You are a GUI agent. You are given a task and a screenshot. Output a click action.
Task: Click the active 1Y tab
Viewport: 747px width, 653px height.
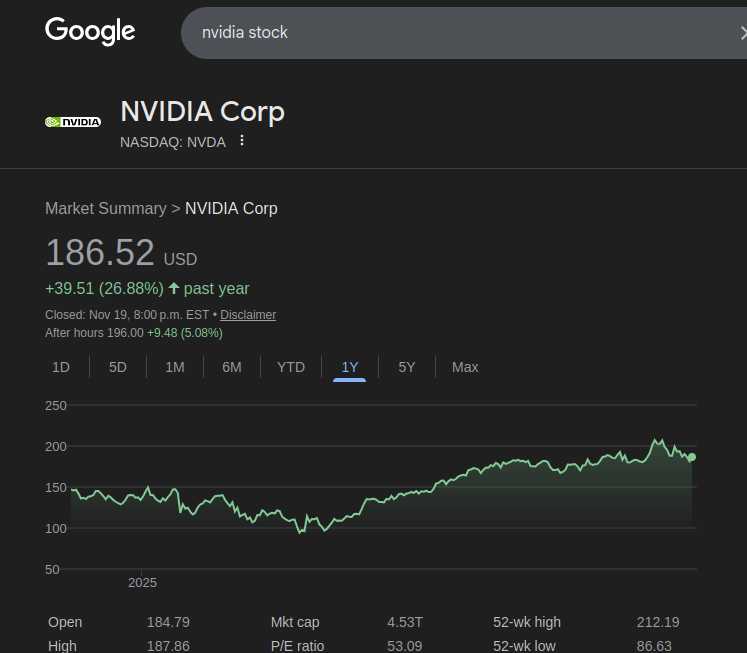point(350,367)
